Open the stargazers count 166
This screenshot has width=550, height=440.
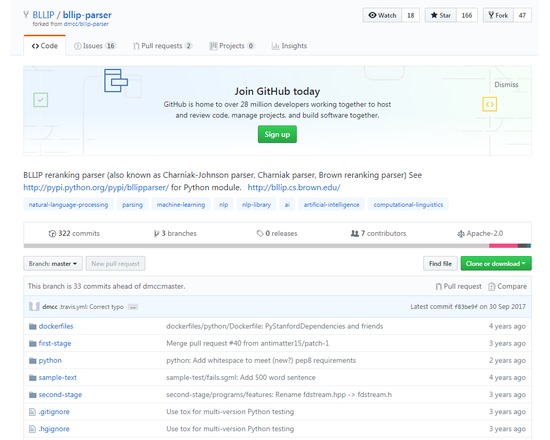[x=467, y=15]
